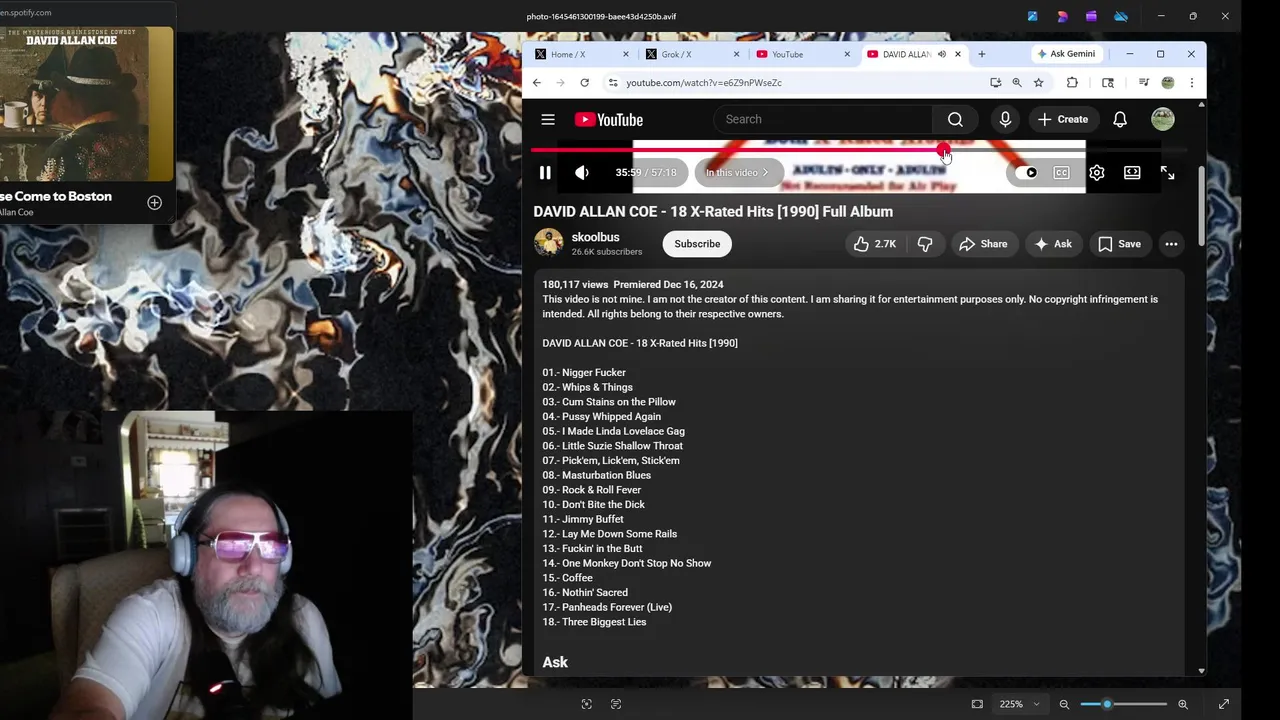Open video player settings gear
This screenshot has height=720, width=1280.
point(1097,173)
